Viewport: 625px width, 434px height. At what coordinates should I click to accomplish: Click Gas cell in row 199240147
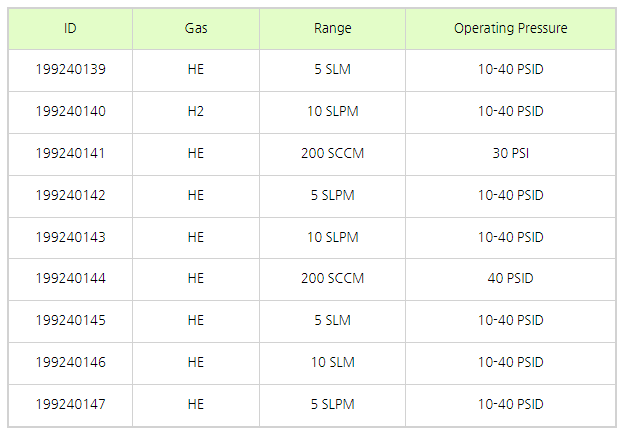(x=196, y=405)
